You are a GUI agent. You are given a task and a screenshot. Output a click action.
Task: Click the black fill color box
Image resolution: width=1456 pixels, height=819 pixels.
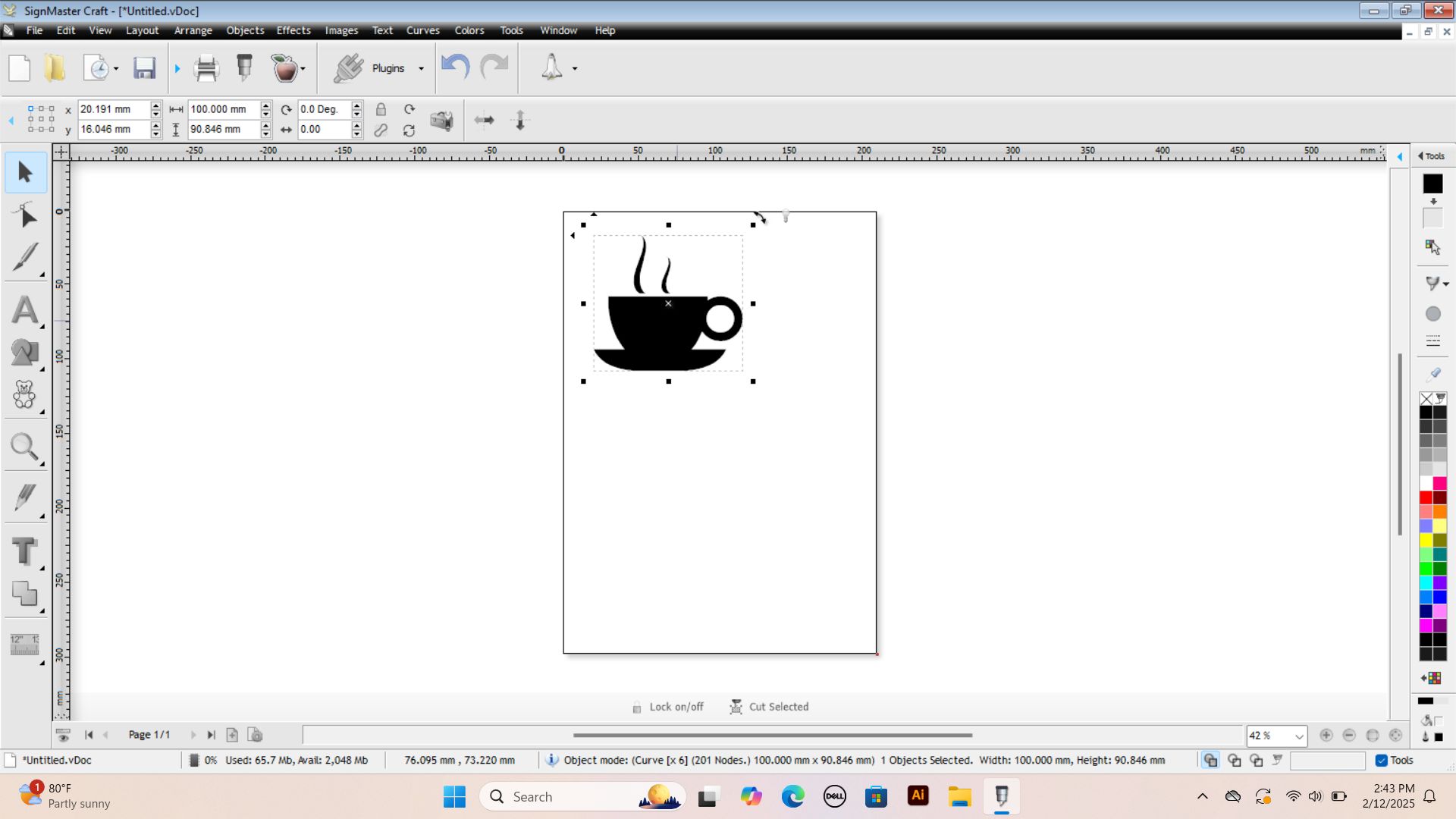[x=1432, y=184]
